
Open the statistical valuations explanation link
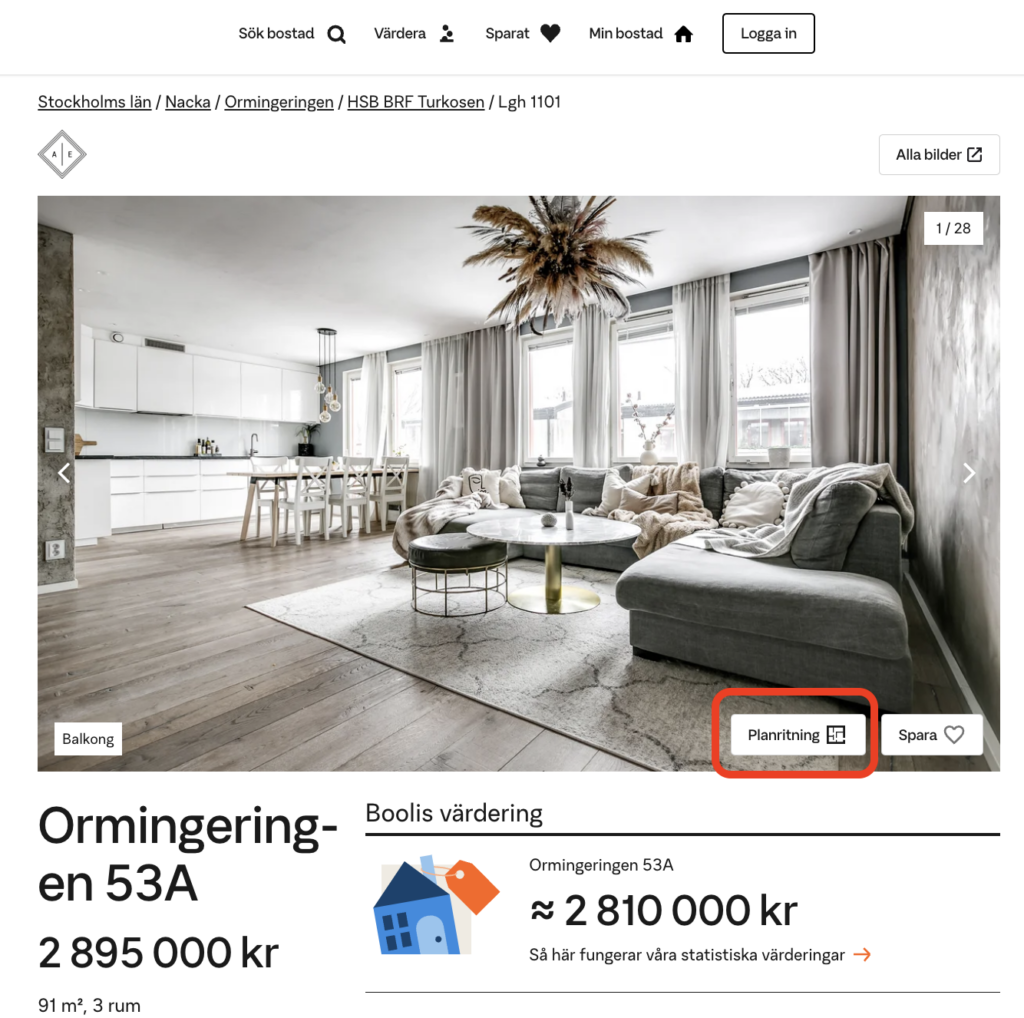(x=700, y=955)
